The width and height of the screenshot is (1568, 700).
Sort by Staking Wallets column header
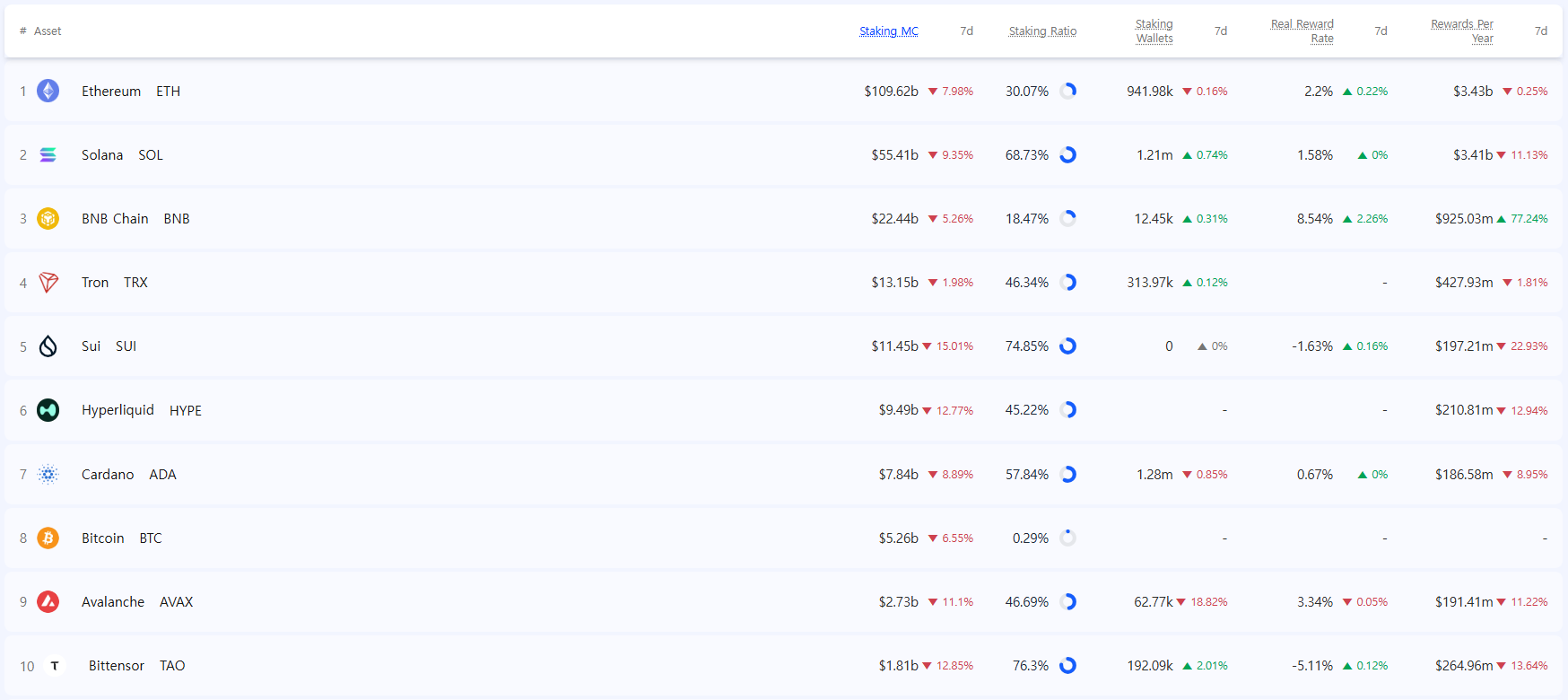pyautogui.click(x=1154, y=31)
